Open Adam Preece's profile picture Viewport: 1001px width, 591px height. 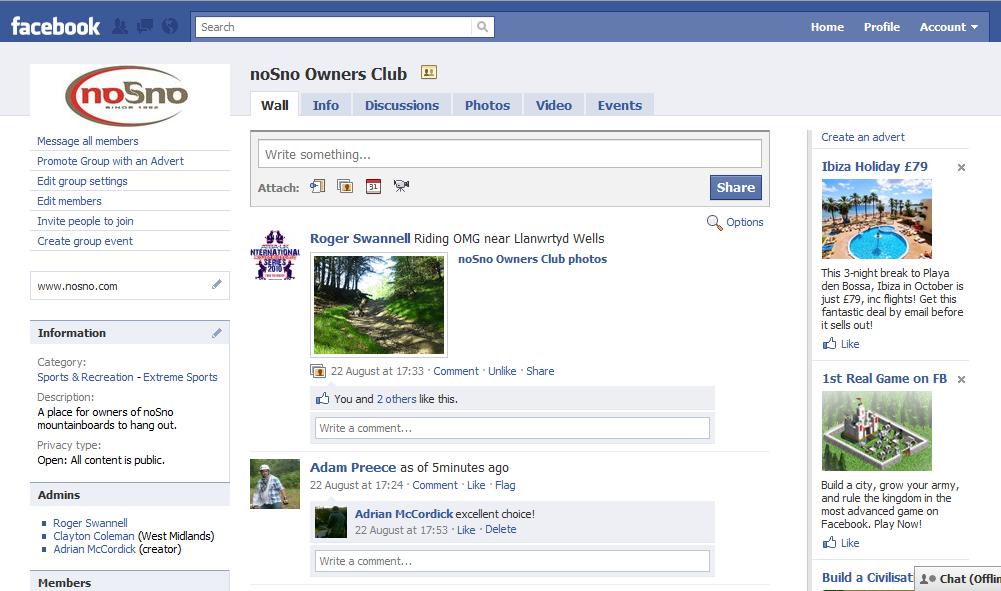tap(275, 484)
